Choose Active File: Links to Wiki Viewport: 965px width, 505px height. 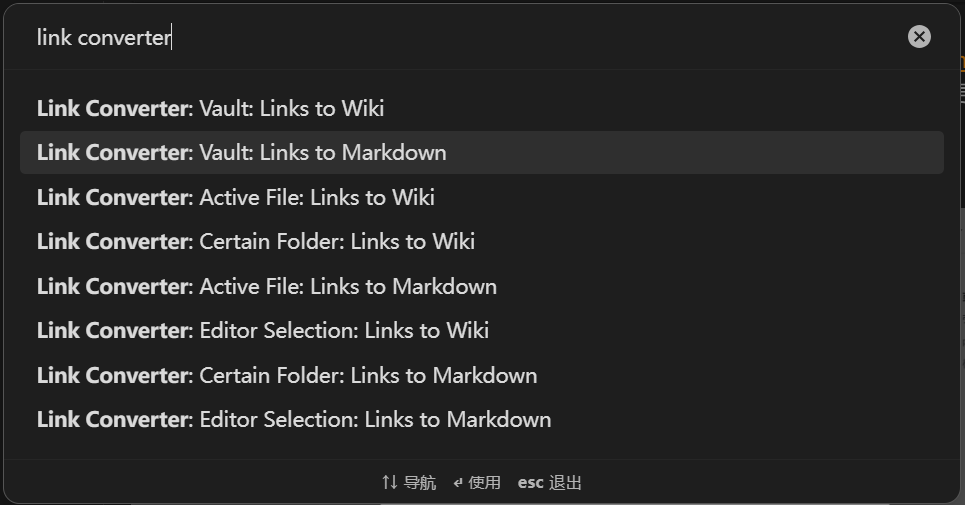236,197
